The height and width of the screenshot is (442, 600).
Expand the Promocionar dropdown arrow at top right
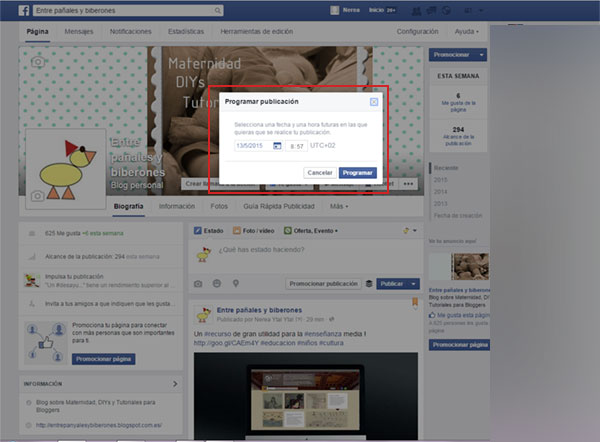click(x=481, y=55)
